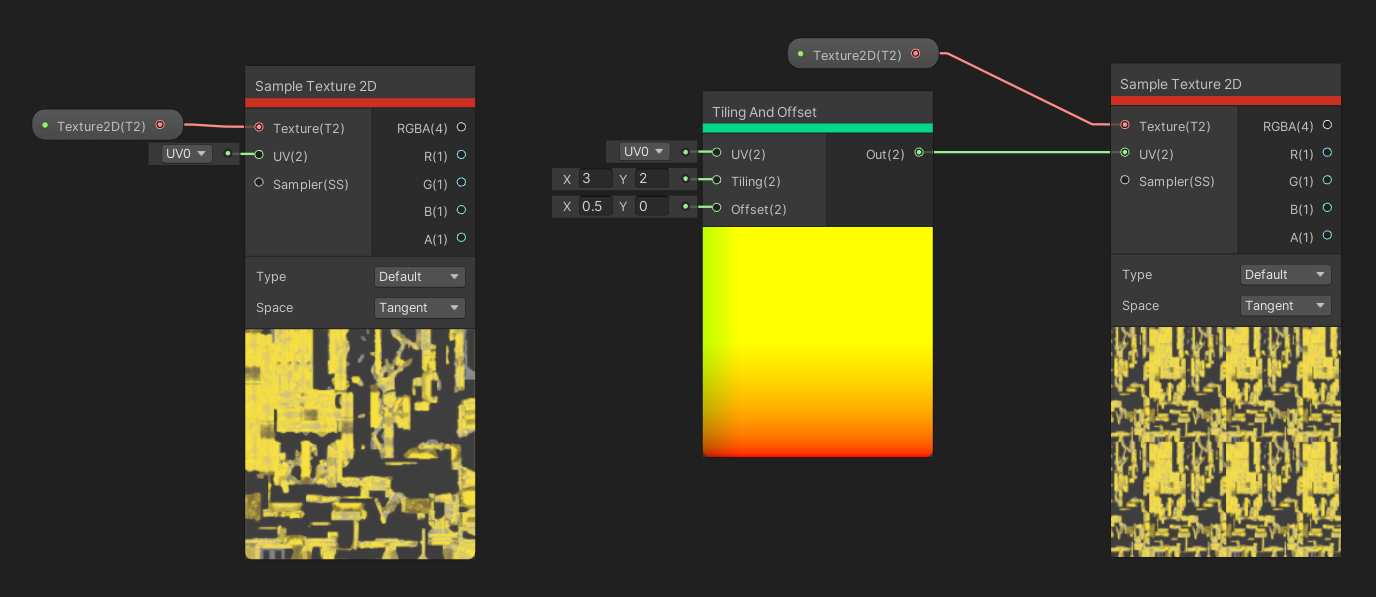This screenshot has height=597, width=1376.
Task: Click the Out(2) port on Tiling And Offset node
Action: 919,153
